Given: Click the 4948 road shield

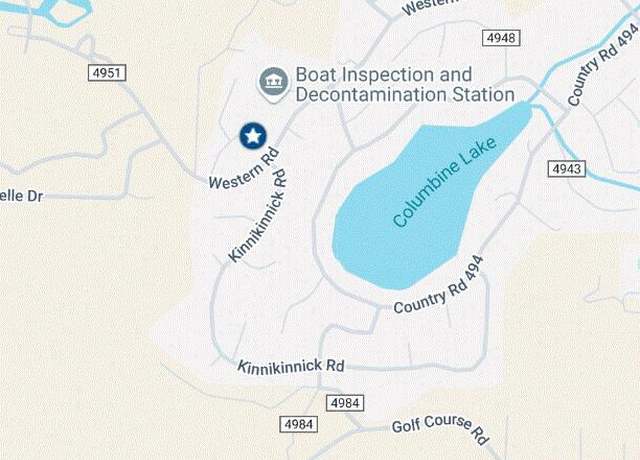Looking at the screenshot, I should [501, 38].
